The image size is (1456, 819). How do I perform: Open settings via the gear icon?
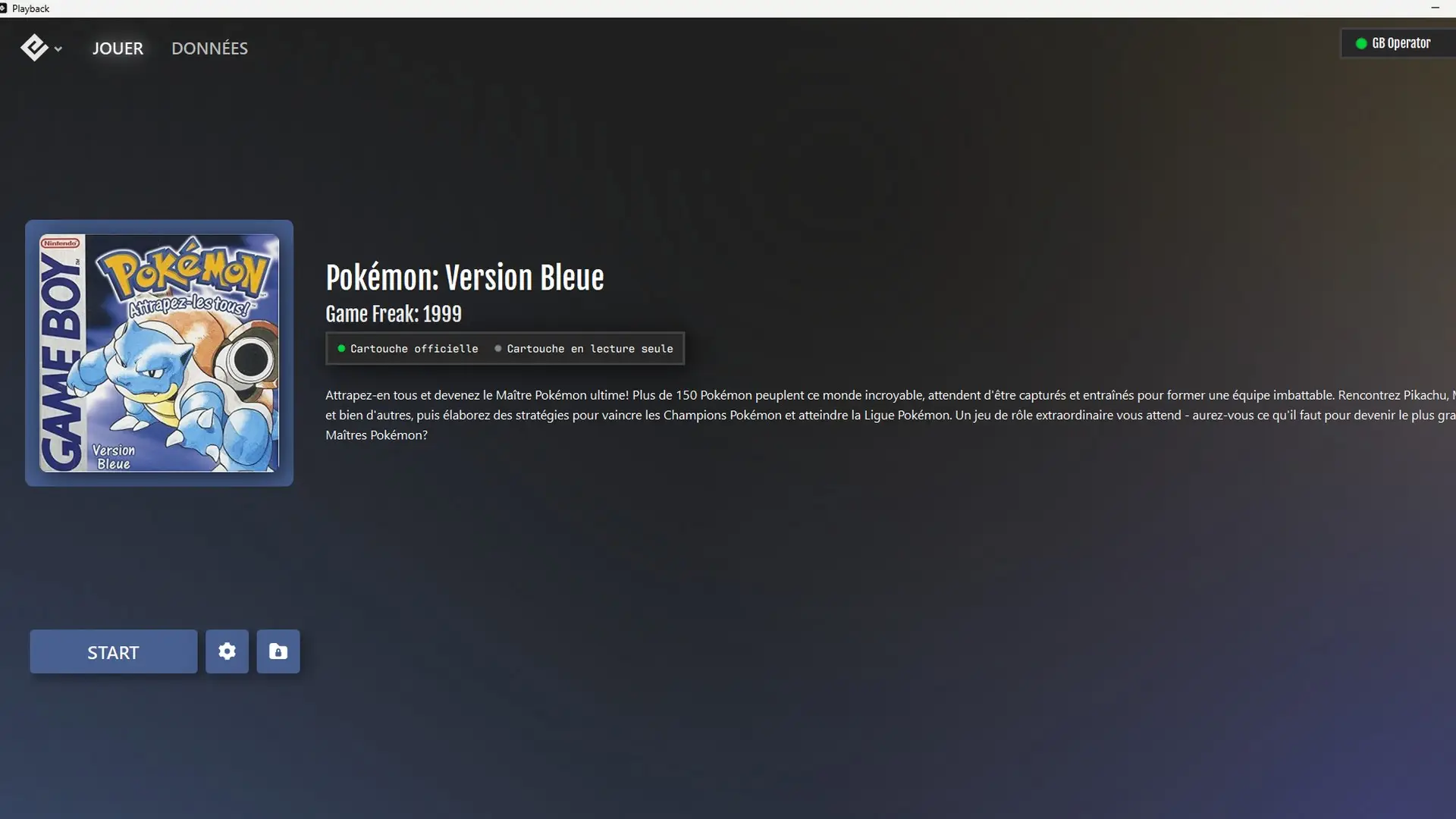click(x=227, y=651)
